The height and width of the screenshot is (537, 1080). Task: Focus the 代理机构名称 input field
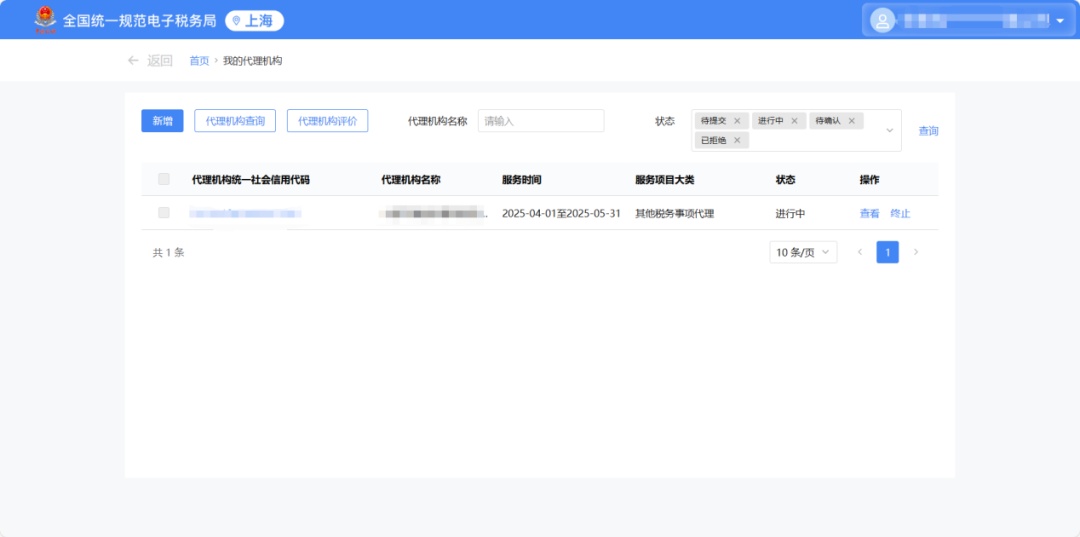[x=541, y=121]
